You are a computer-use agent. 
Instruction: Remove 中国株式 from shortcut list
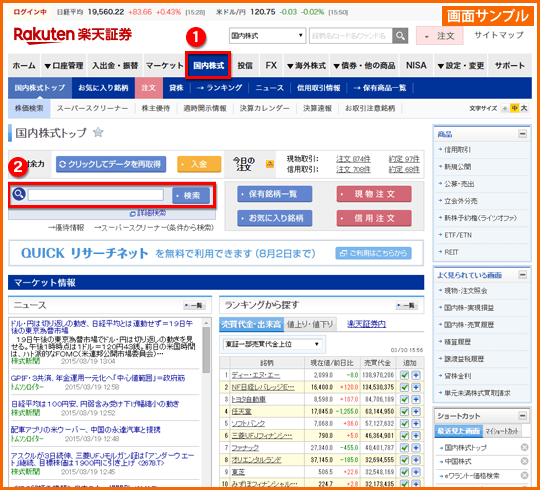[524, 461]
